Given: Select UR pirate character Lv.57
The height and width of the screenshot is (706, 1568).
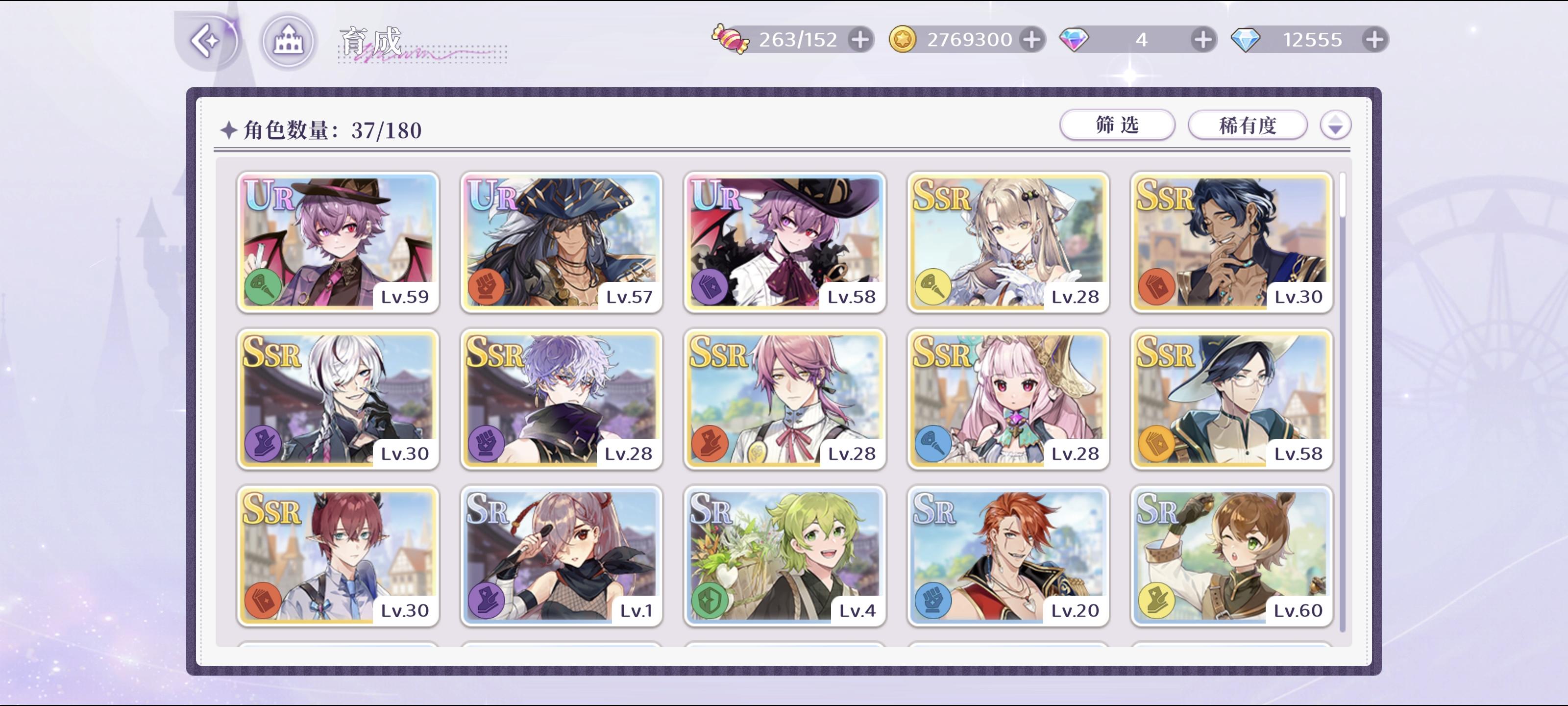Looking at the screenshot, I should coord(561,242).
